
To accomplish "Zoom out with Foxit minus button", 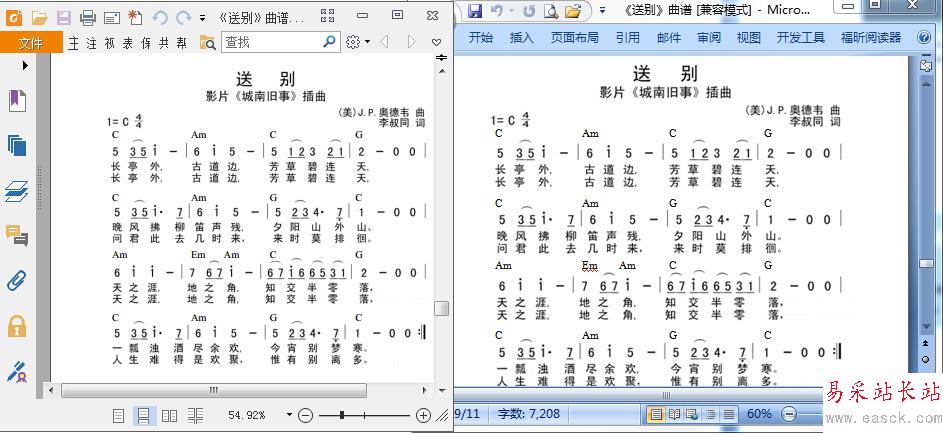I will (306, 415).
